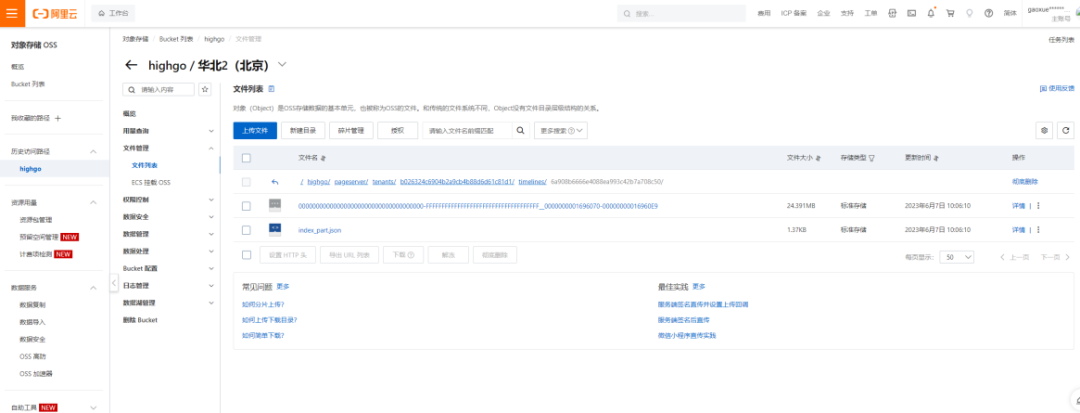Click the lightbulb tips icon

(969, 13)
